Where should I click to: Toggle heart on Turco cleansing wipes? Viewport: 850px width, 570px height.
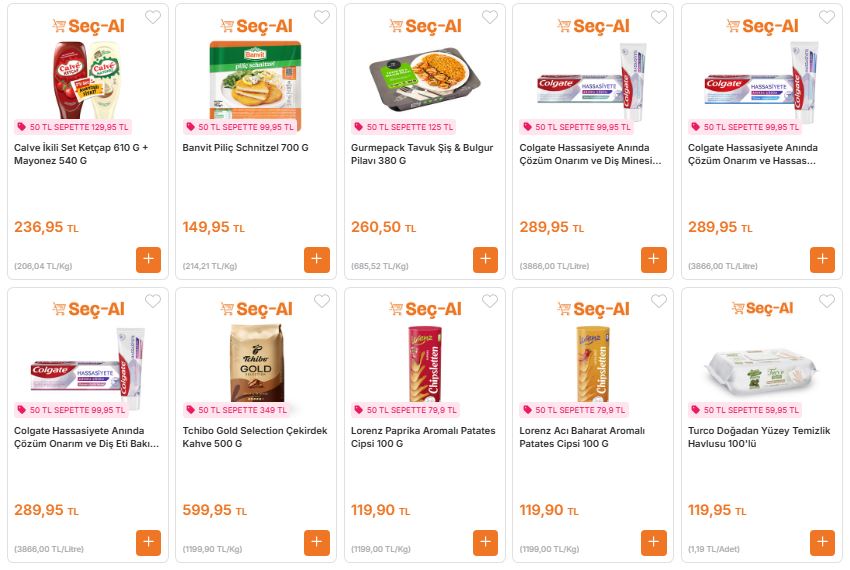tap(826, 301)
